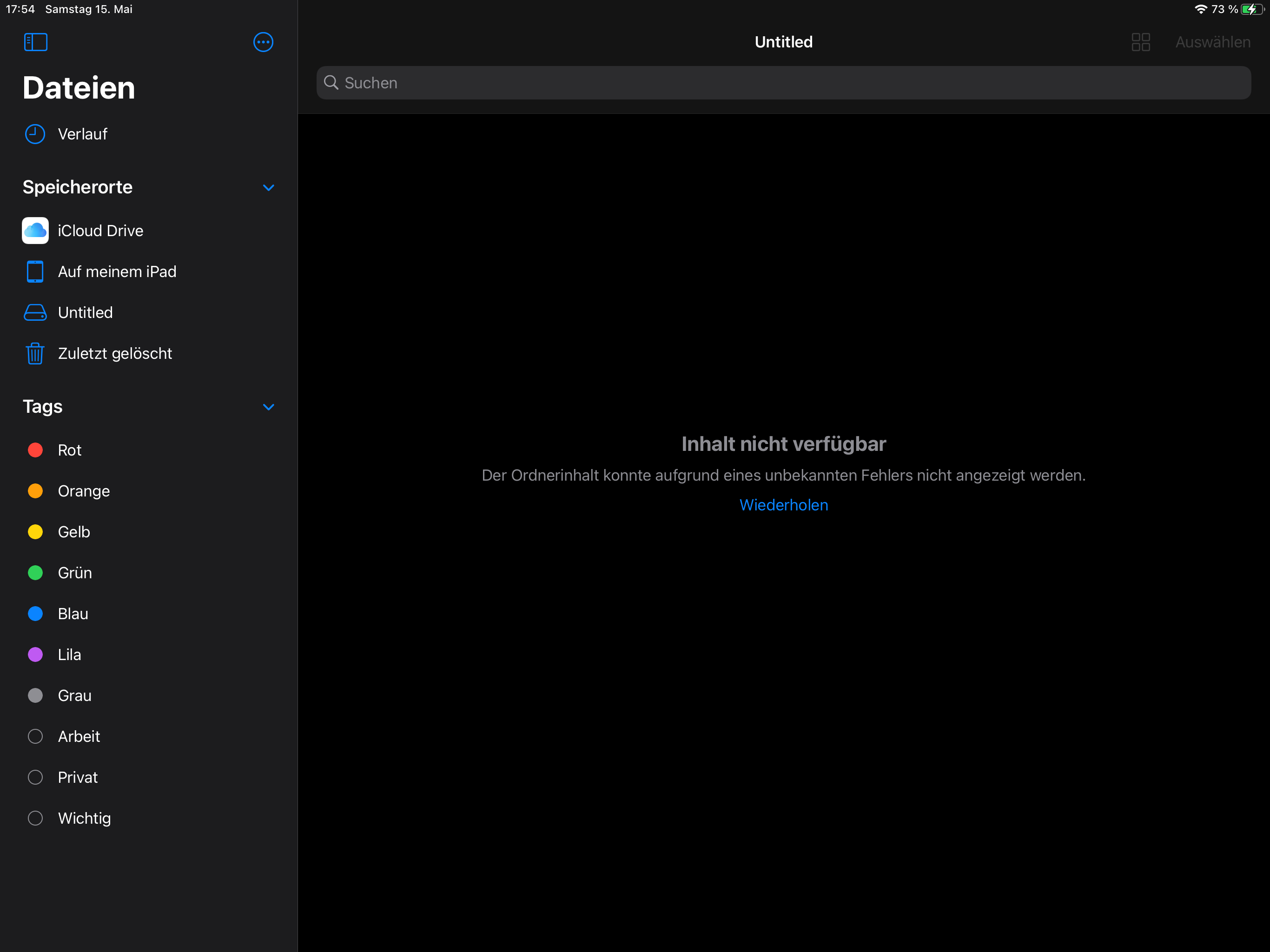Open iCloud Drive cloud icon
Image resolution: width=1270 pixels, height=952 pixels.
click(x=35, y=231)
